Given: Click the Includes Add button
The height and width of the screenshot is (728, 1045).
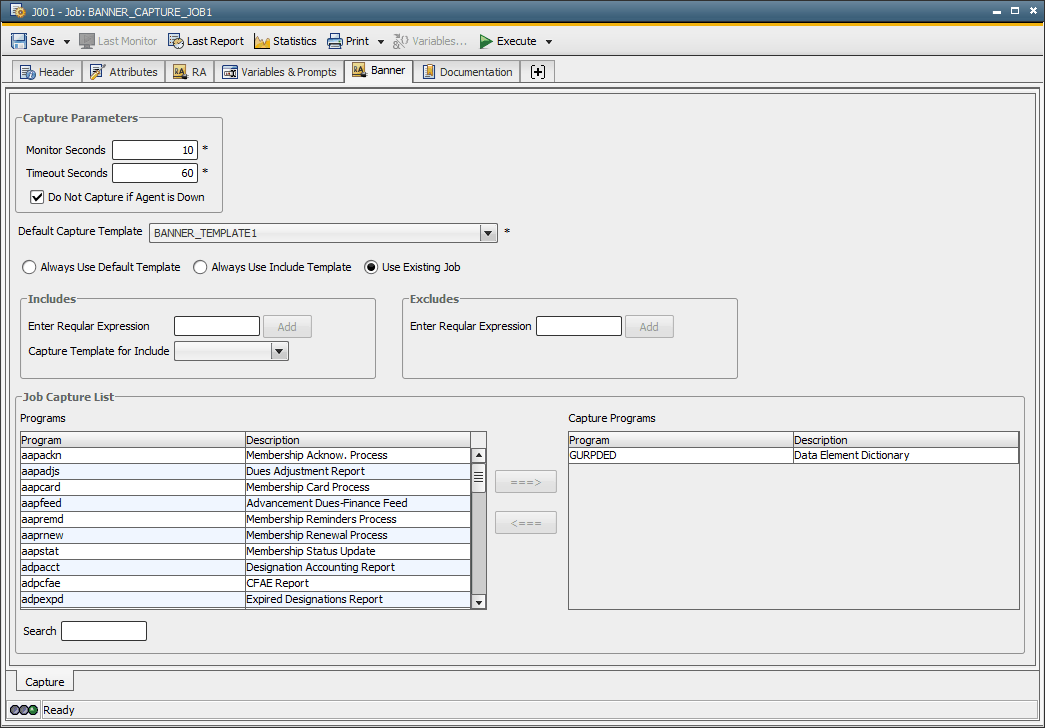Looking at the screenshot, I should tap(287, 327).
